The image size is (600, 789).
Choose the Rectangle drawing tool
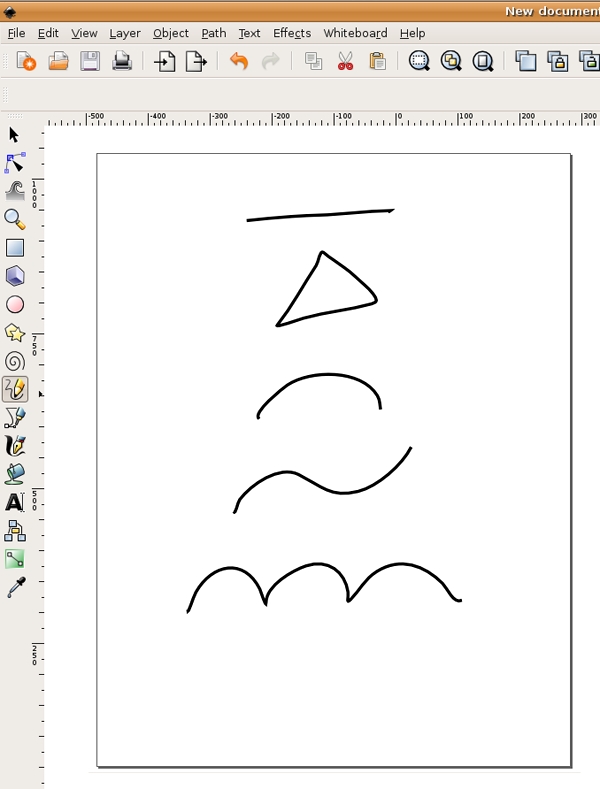tap(14, 248)
